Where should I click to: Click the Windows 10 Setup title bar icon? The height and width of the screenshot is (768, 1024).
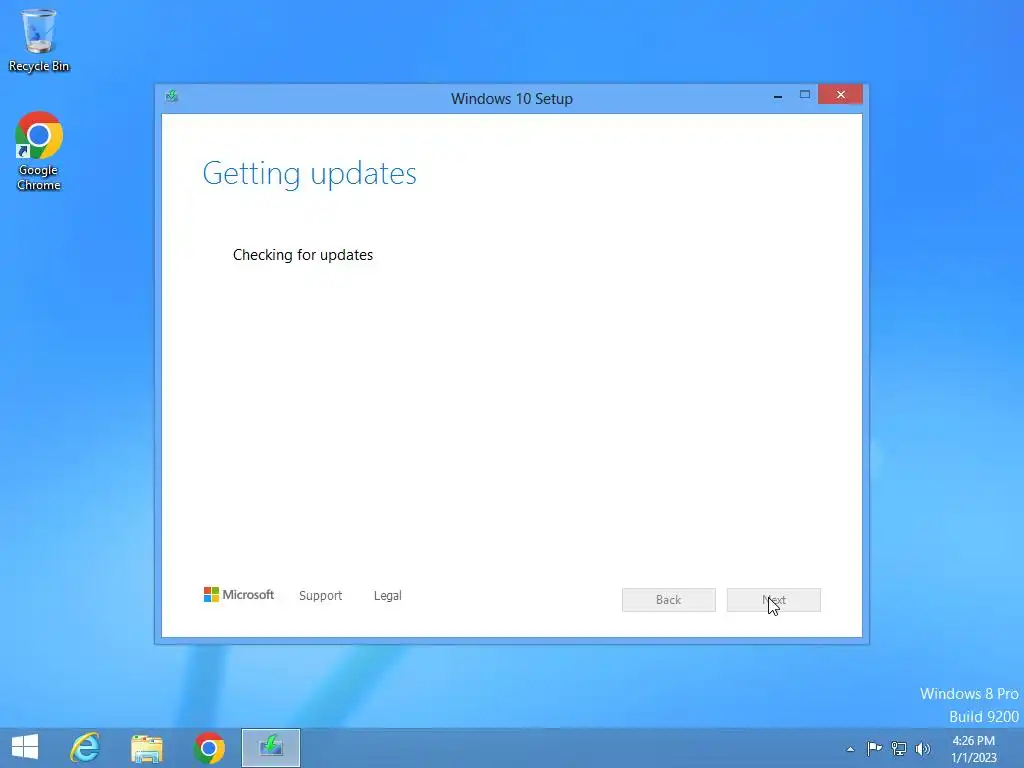click(172, 97)
